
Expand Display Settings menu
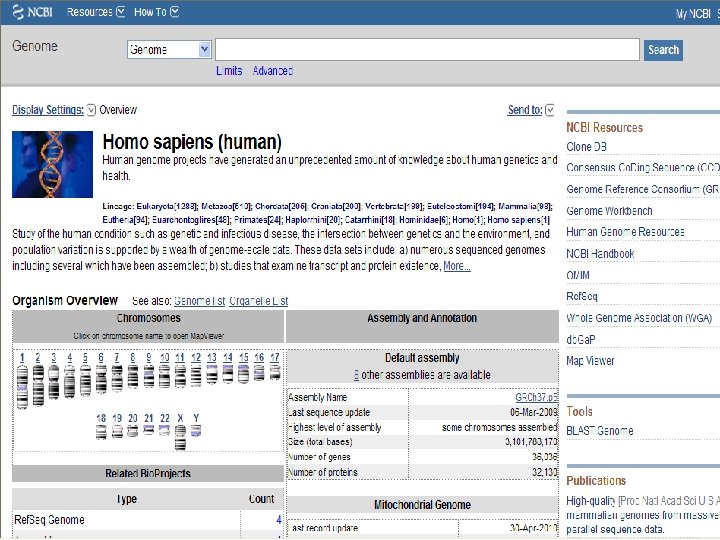[x=54, y=110]
